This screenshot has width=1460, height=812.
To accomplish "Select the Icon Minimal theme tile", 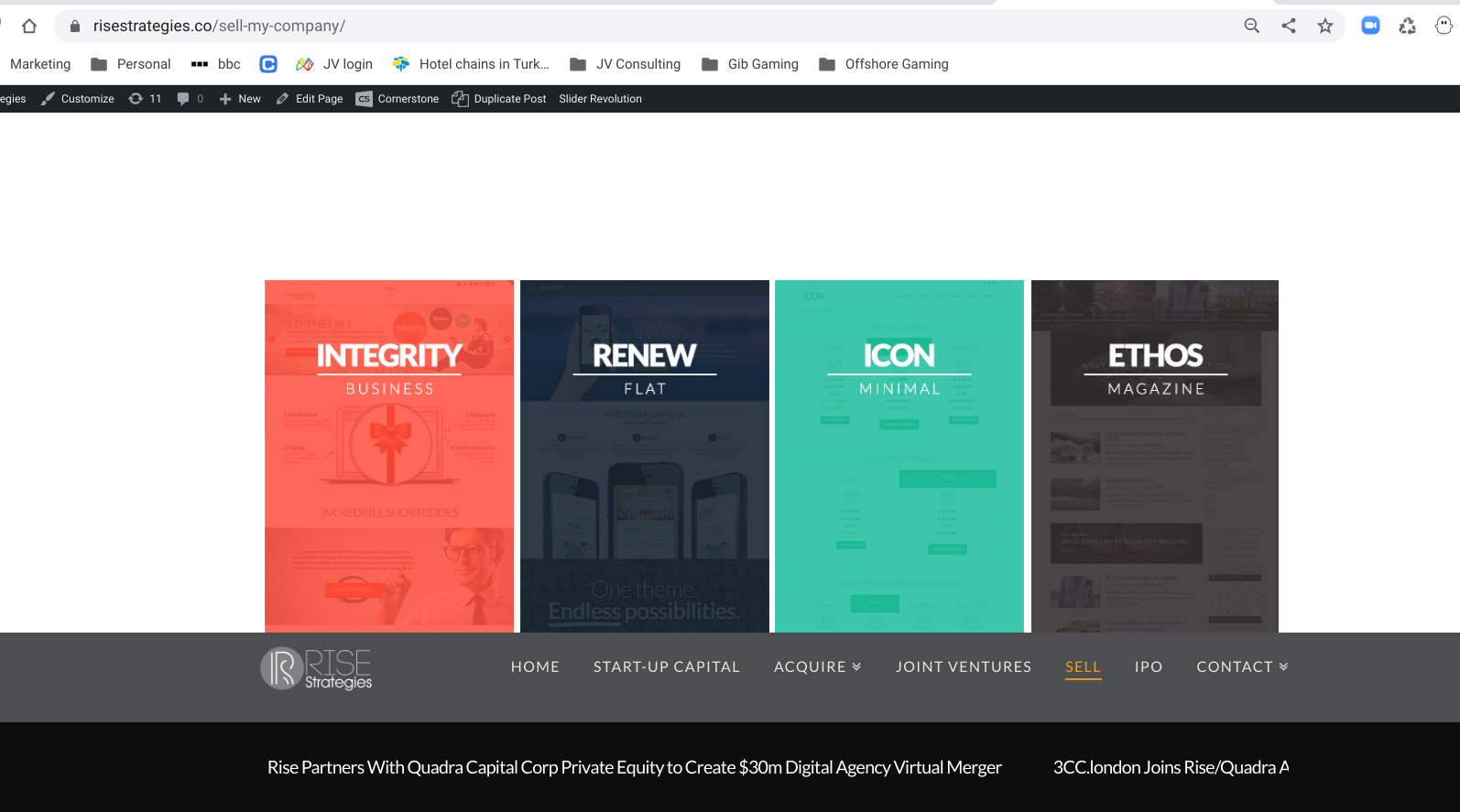I will click(899, 456).
